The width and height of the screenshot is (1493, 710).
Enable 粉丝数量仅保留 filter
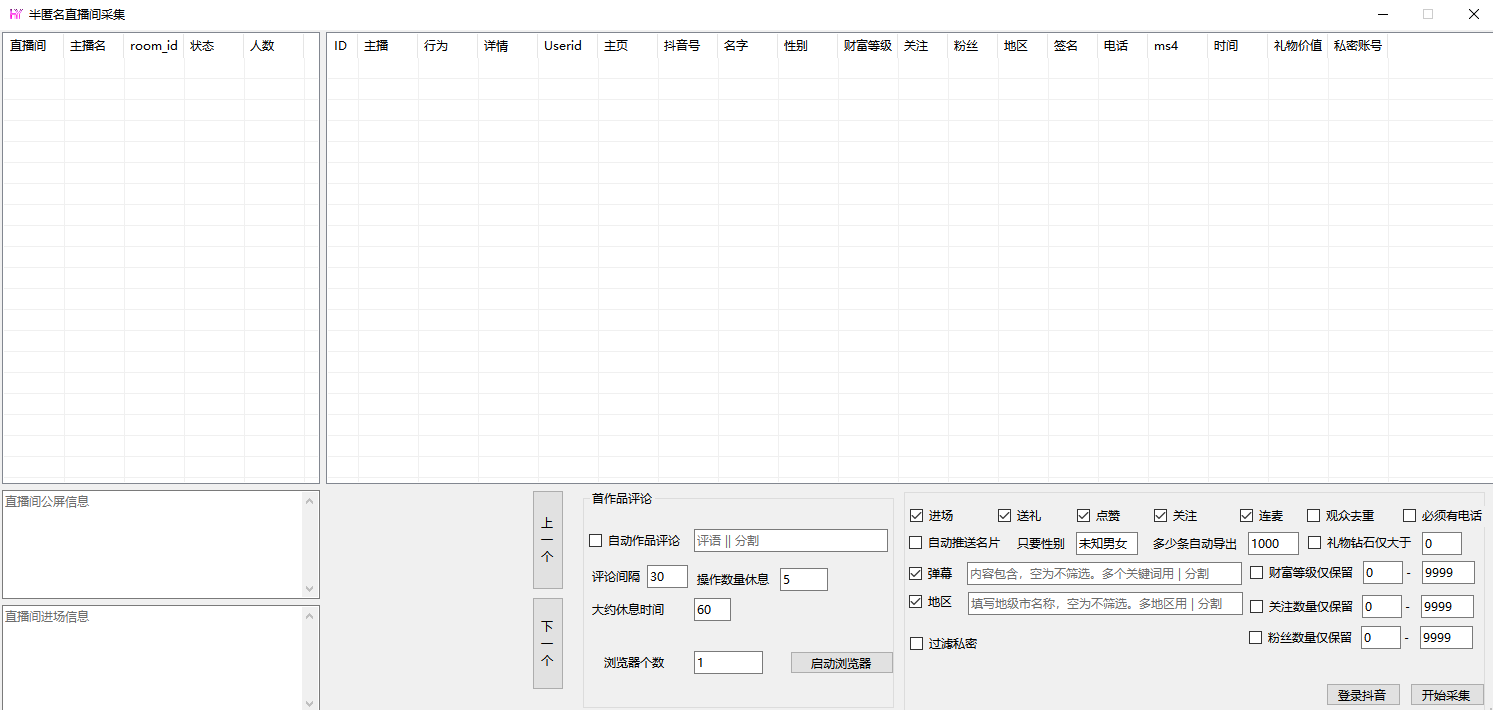1255,638
